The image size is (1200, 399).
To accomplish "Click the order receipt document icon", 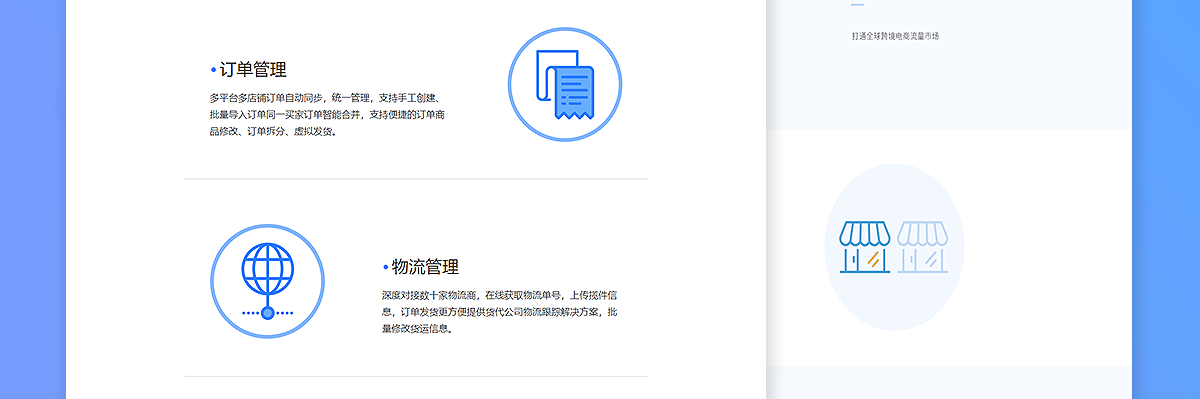I will tap(565, 84).
